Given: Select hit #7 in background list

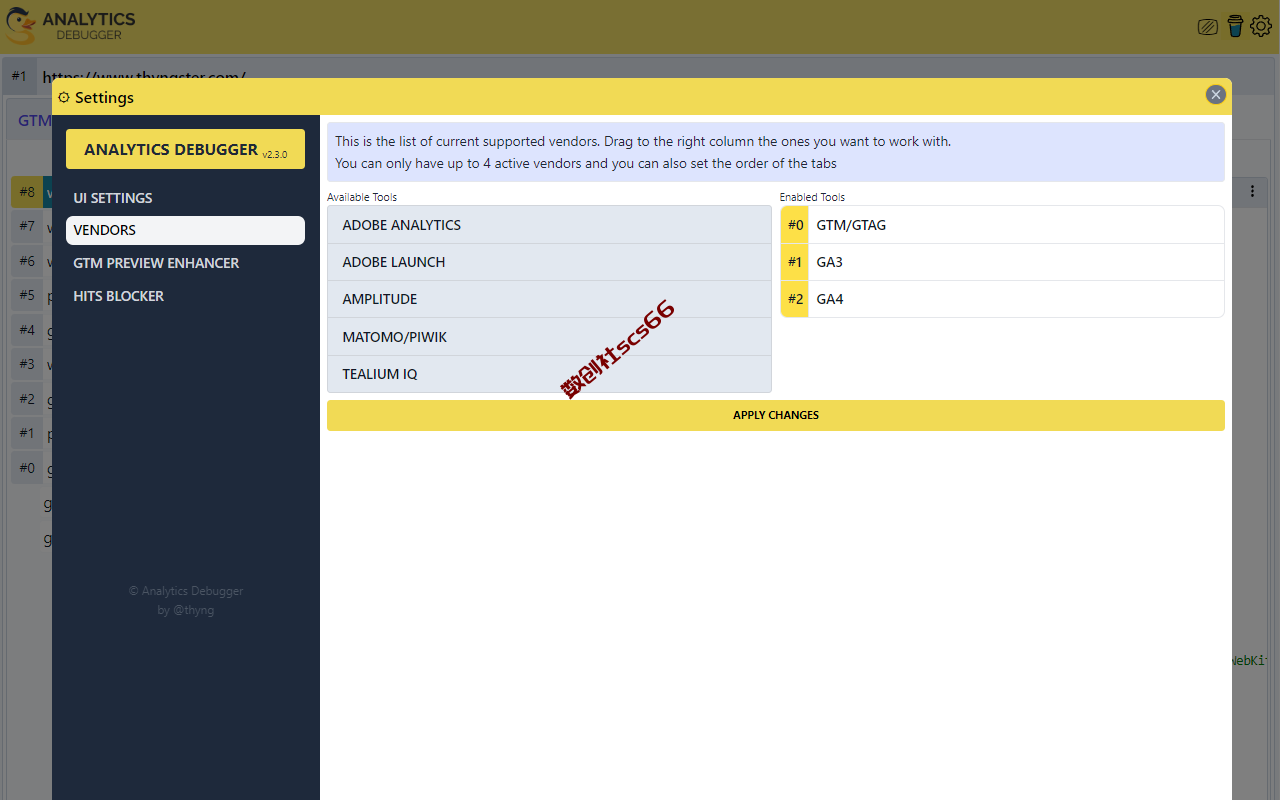Looking at the screenshot, I should 27,226.
